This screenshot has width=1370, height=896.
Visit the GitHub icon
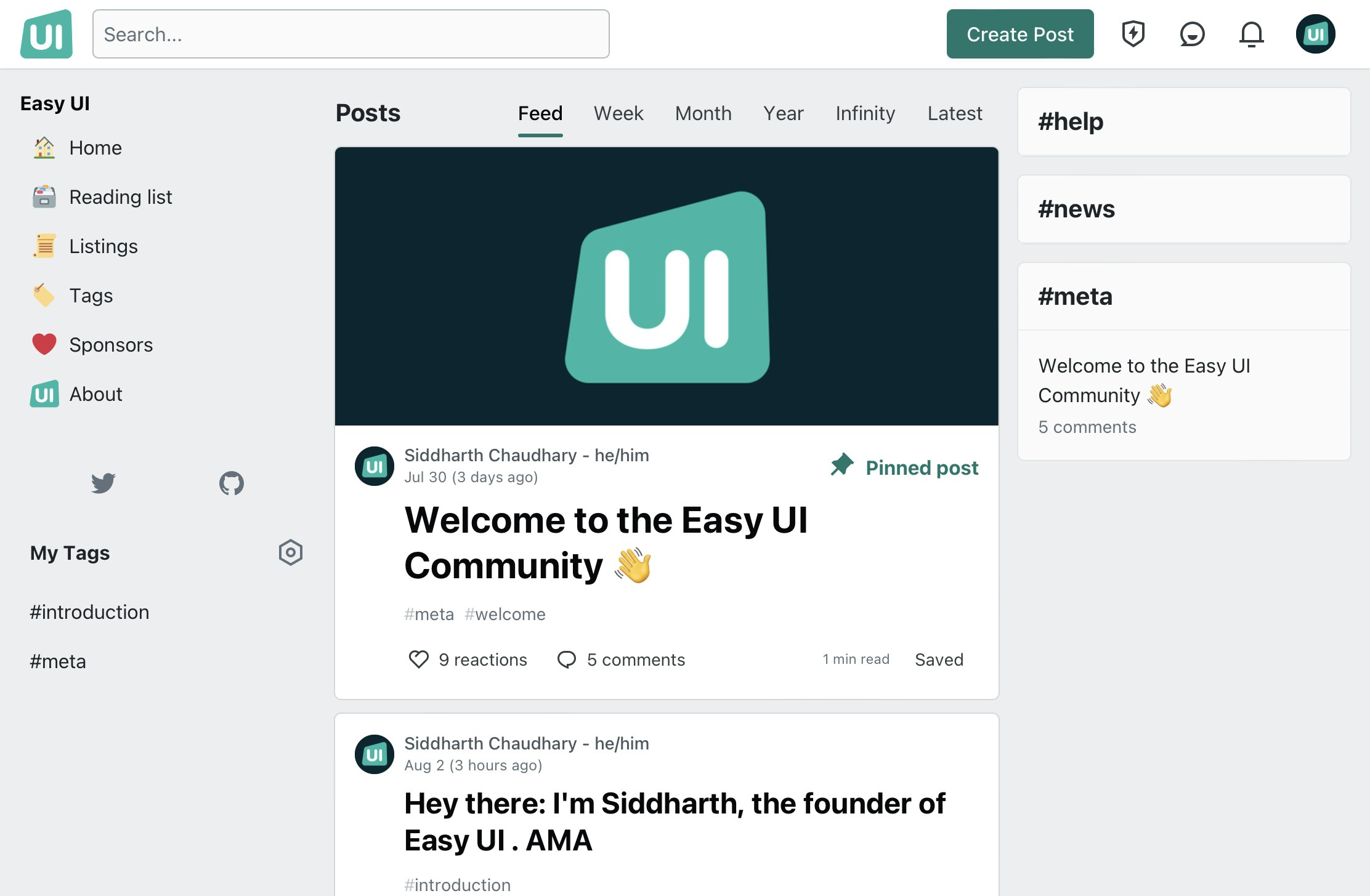pos(232,485)
